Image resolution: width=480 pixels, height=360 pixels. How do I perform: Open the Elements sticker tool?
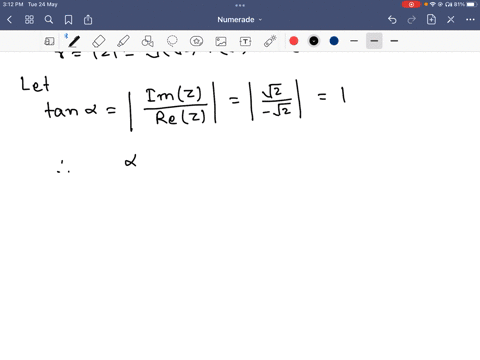click(196, 41)
